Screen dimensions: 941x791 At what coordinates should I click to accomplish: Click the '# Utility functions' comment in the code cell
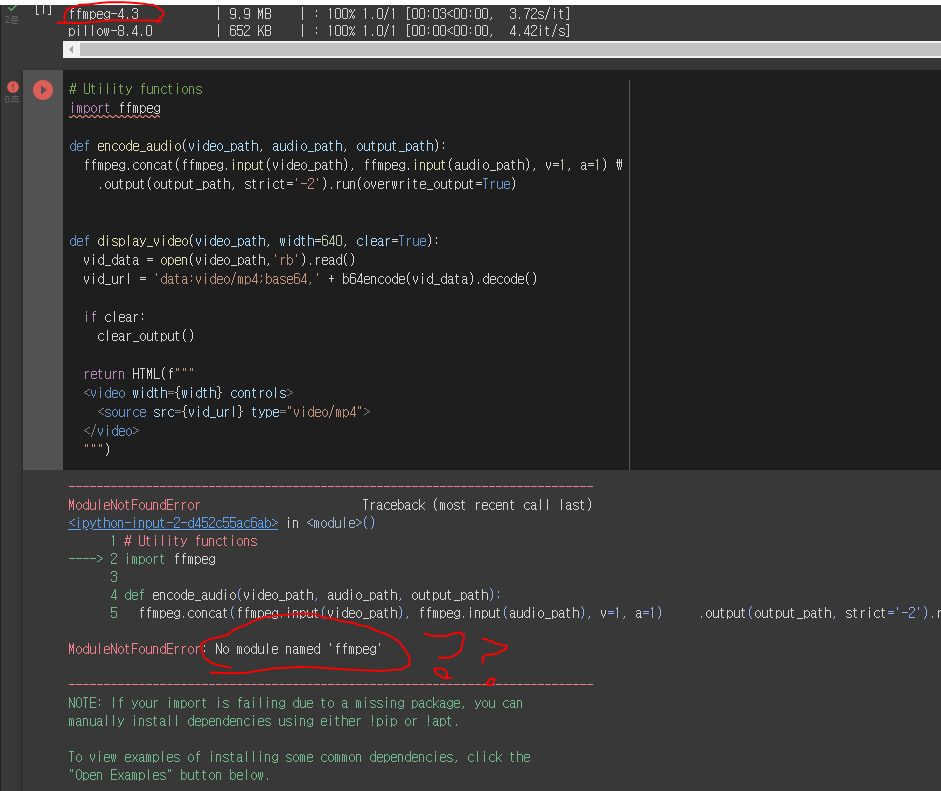click(x=136, y=89)
